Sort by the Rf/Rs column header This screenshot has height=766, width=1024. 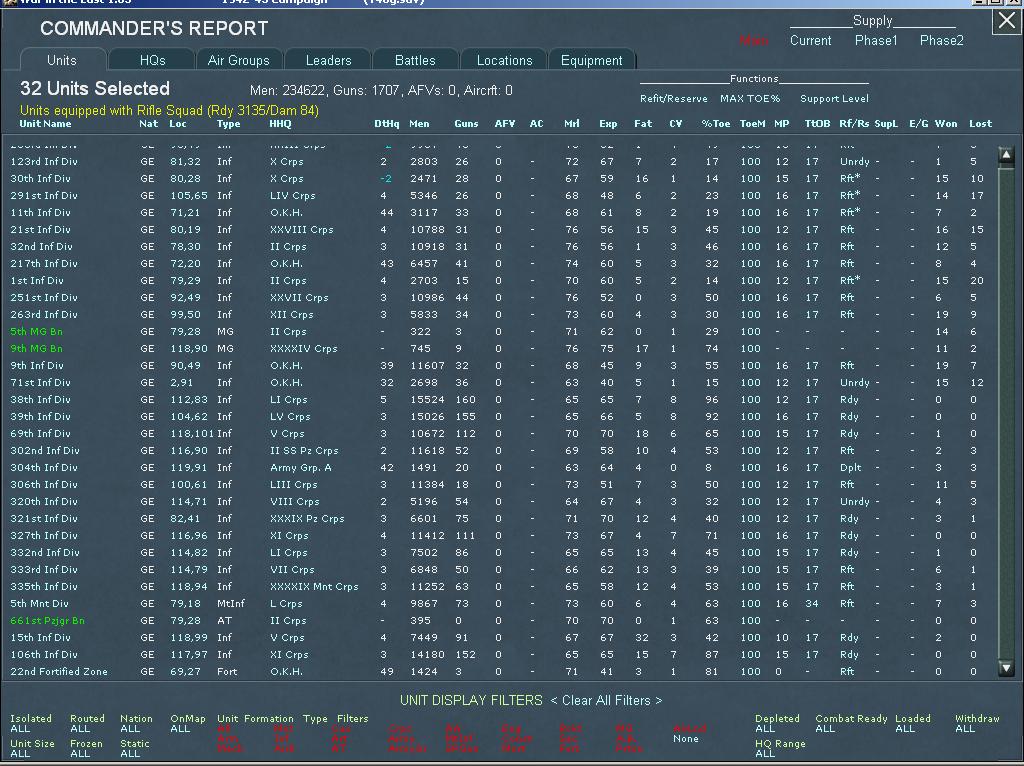854,123
